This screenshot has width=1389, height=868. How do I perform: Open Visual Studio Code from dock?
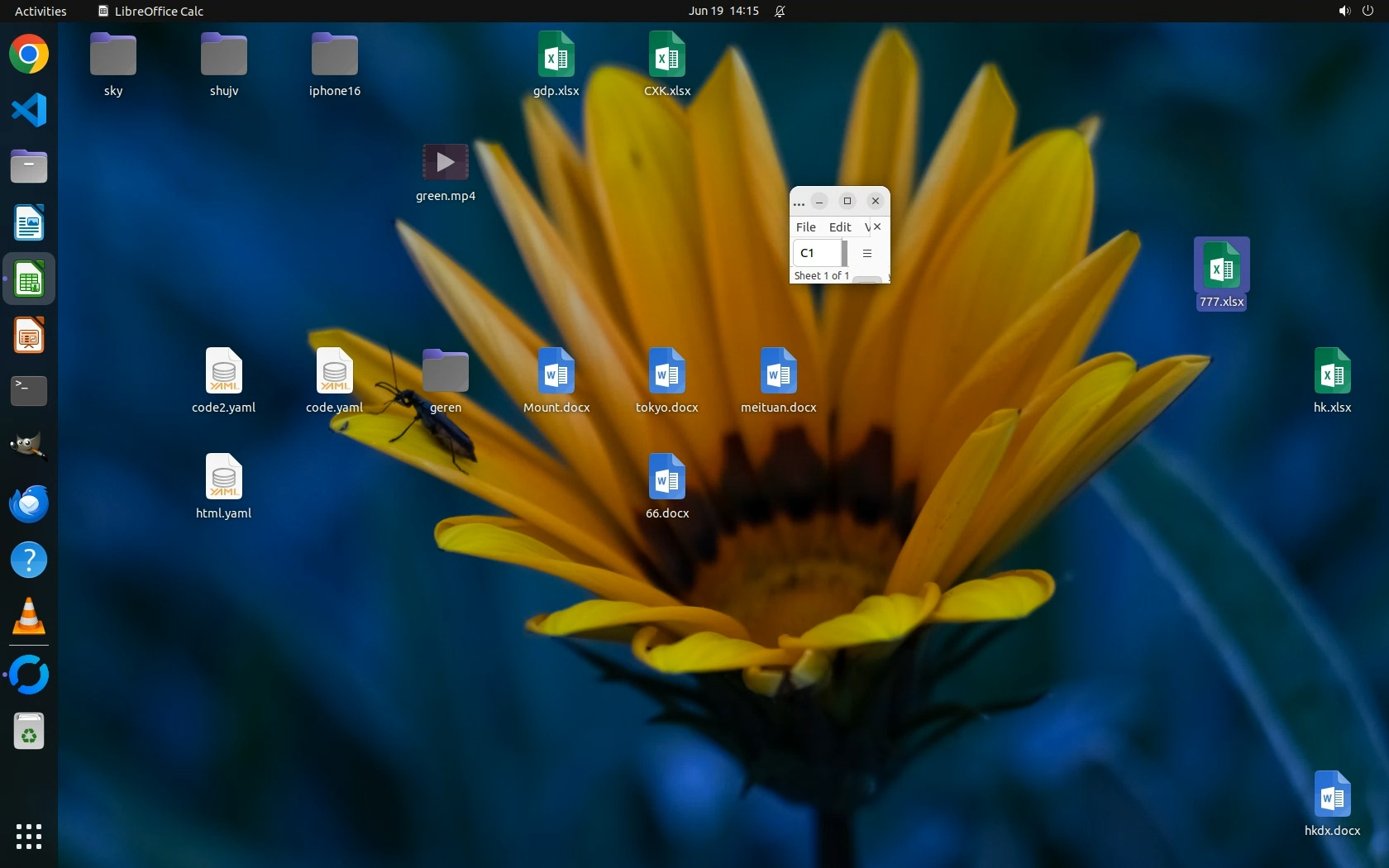pos(29,111)
